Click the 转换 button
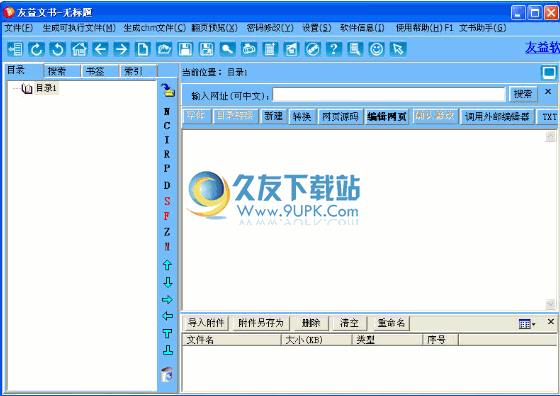This screenshot has width=560, height=396. 302,116
